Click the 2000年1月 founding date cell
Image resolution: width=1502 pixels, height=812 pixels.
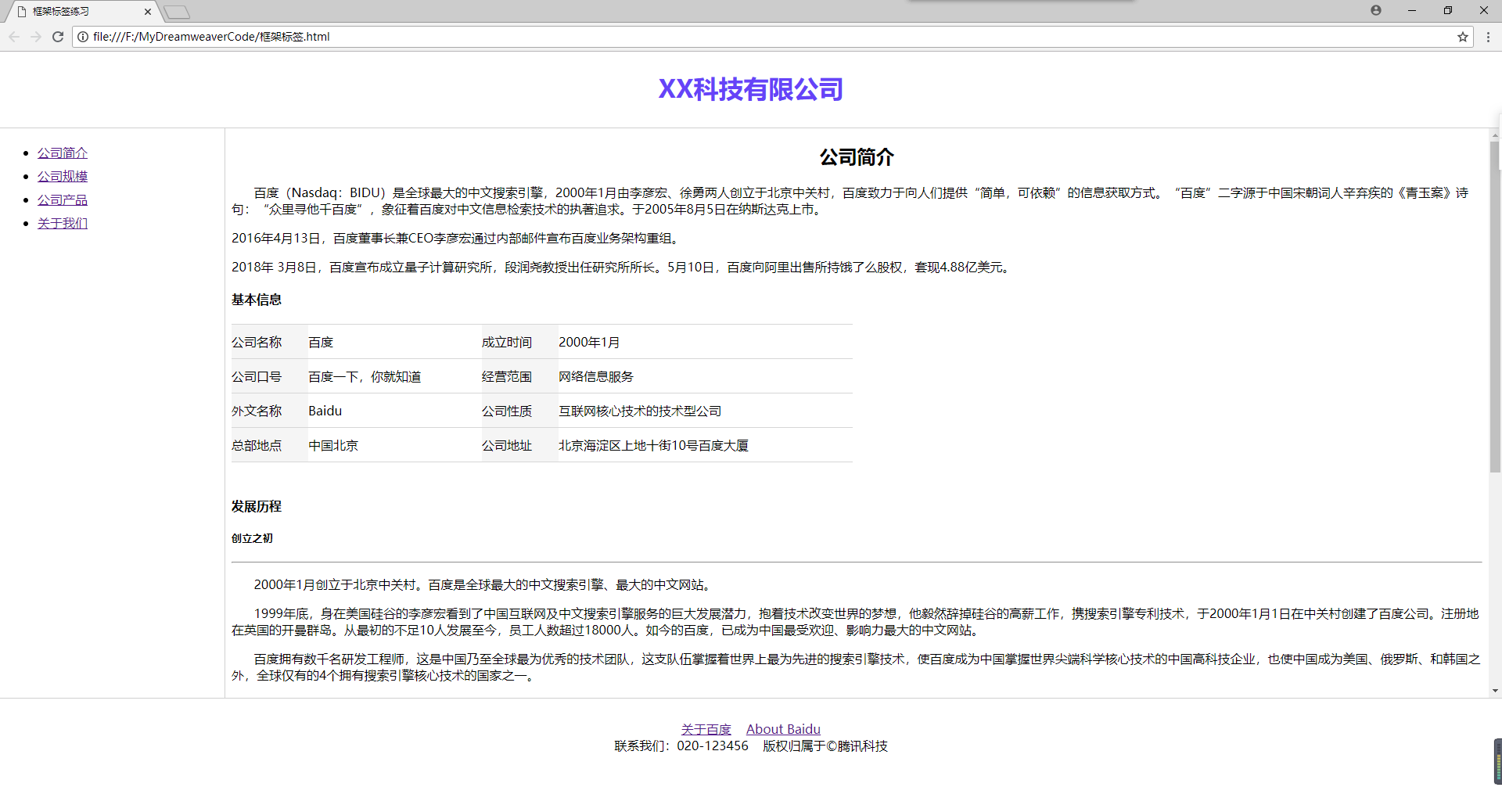coord(589,343)
